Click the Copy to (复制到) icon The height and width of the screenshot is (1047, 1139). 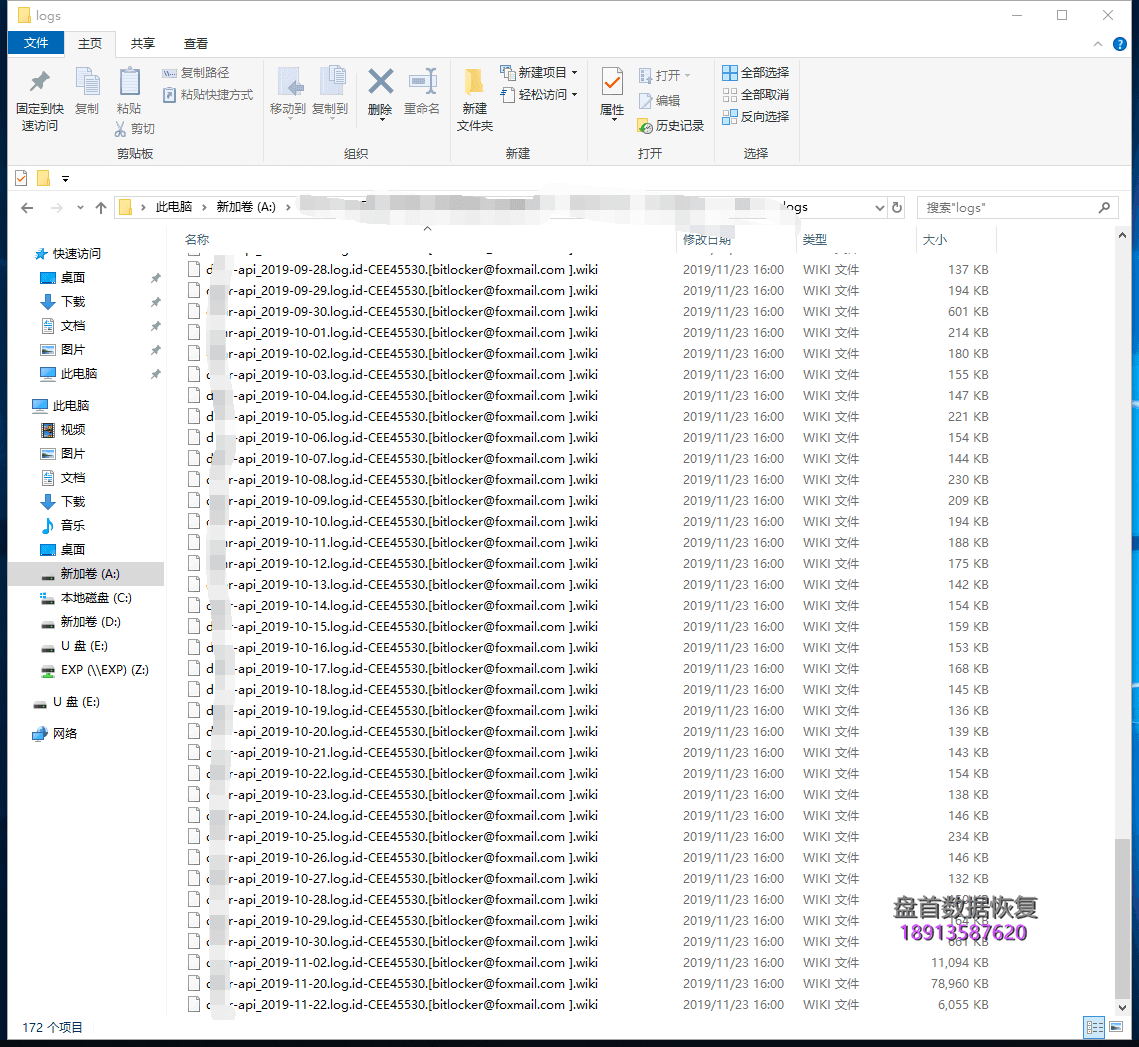pyautogui.click(x=331, y=81)
